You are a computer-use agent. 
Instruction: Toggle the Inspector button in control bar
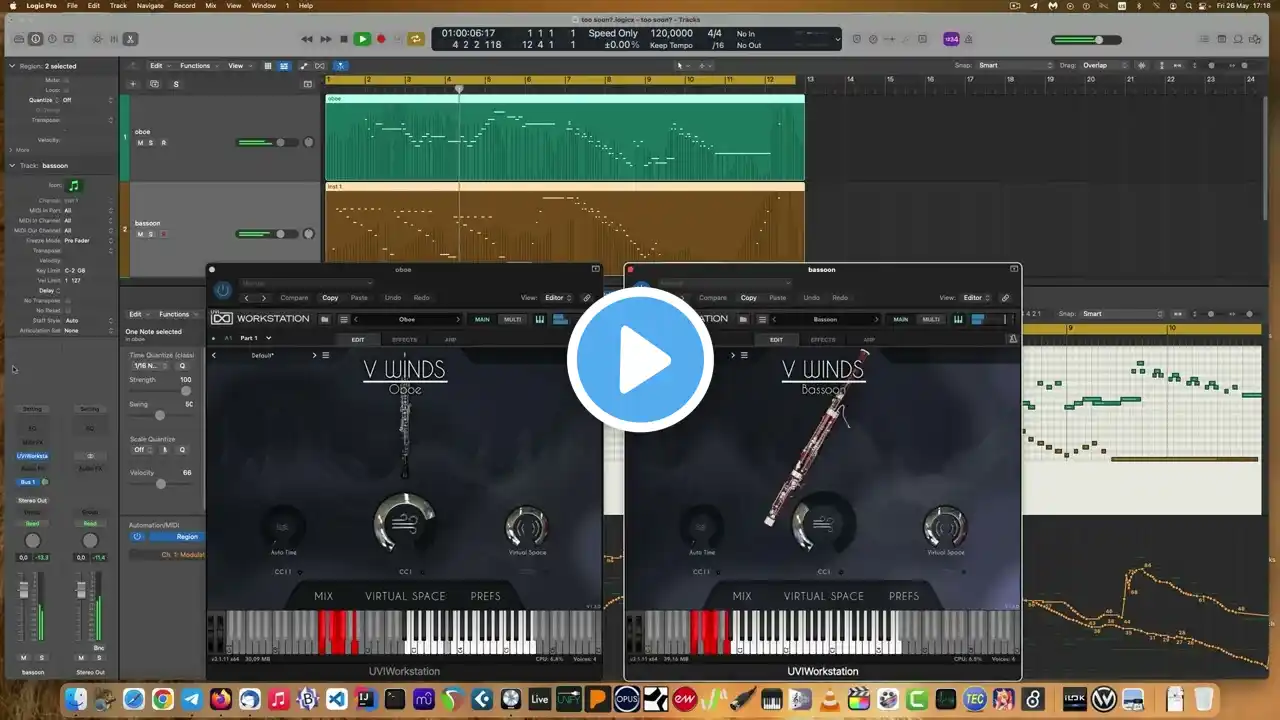(x=36, y=39)
